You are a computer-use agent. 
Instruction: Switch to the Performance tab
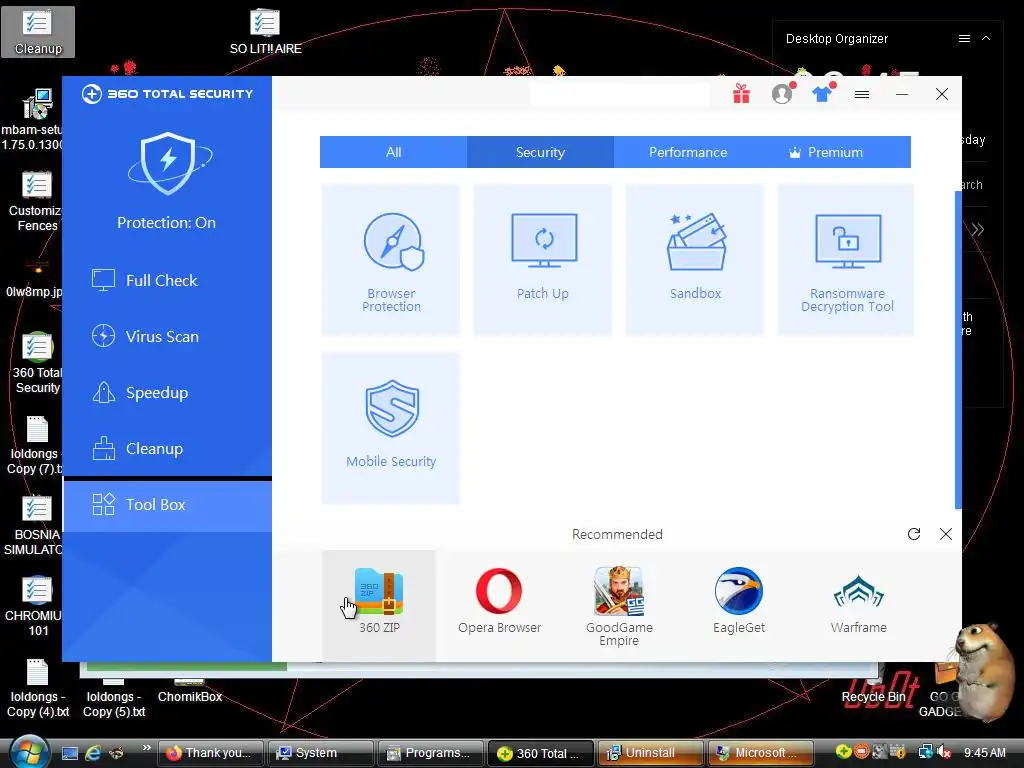(x=688, y=152)
